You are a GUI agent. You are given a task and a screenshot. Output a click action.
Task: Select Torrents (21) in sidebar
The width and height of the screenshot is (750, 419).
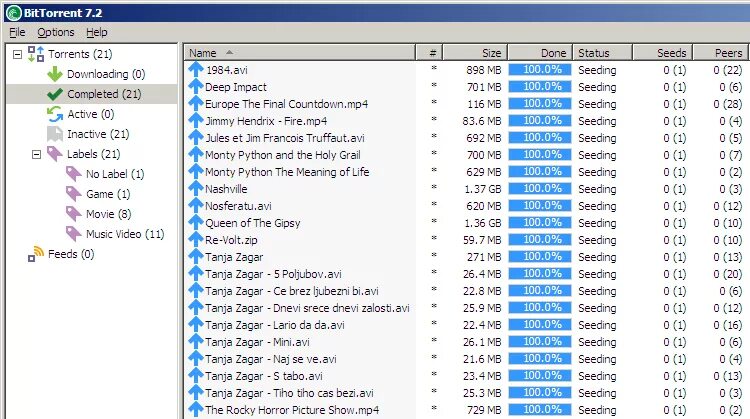[x=80, y=54]
